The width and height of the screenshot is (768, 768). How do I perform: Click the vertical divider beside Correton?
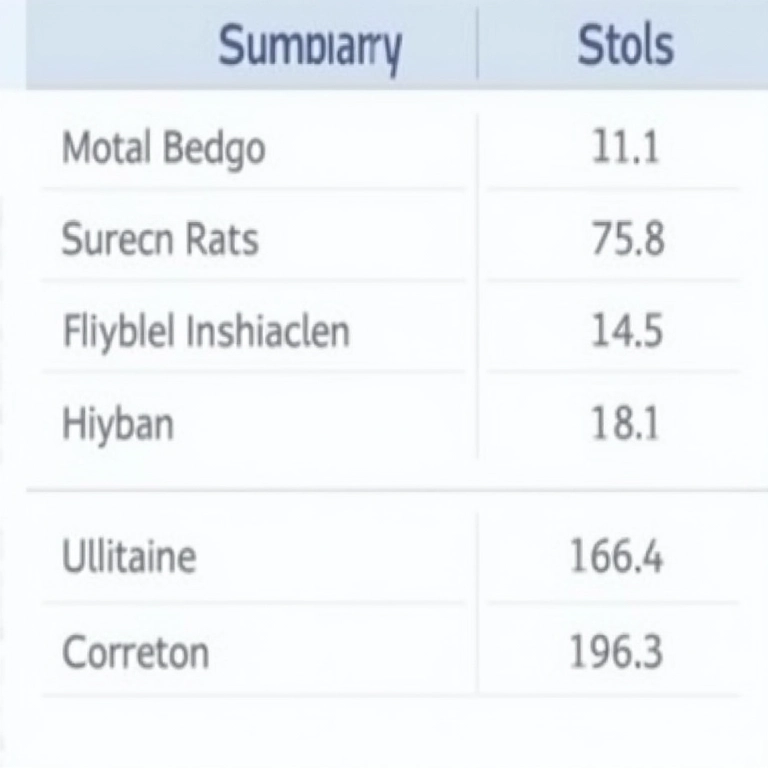(x=477, y=653)
